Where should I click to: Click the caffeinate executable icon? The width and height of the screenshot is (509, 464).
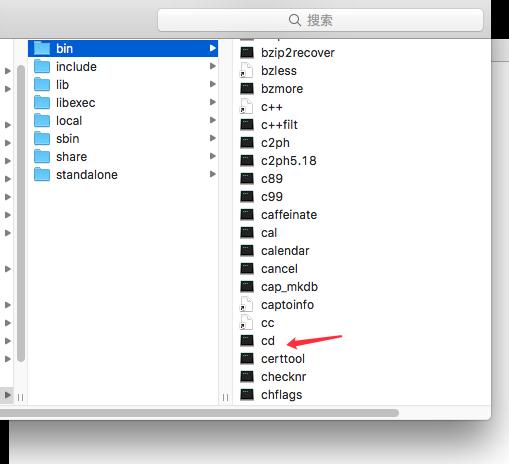click(247, 214)
